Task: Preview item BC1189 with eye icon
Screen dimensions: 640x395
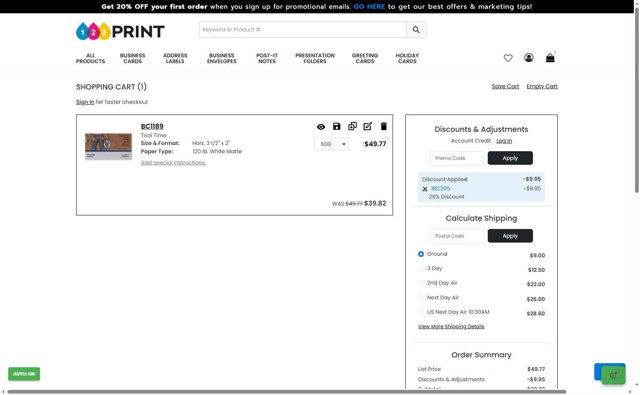Action: coord(321,126)
